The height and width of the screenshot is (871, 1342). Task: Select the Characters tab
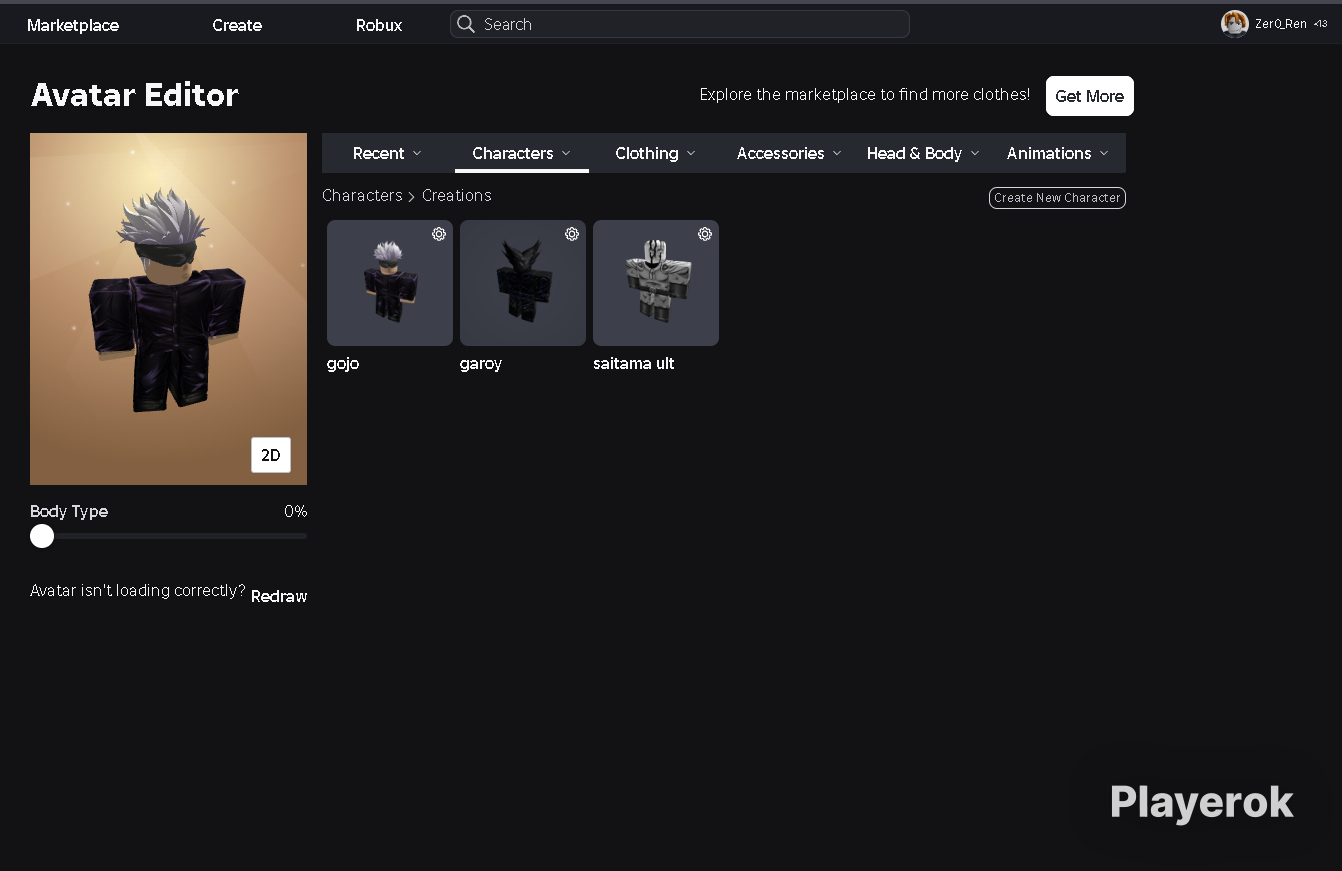tap(522, 153)
